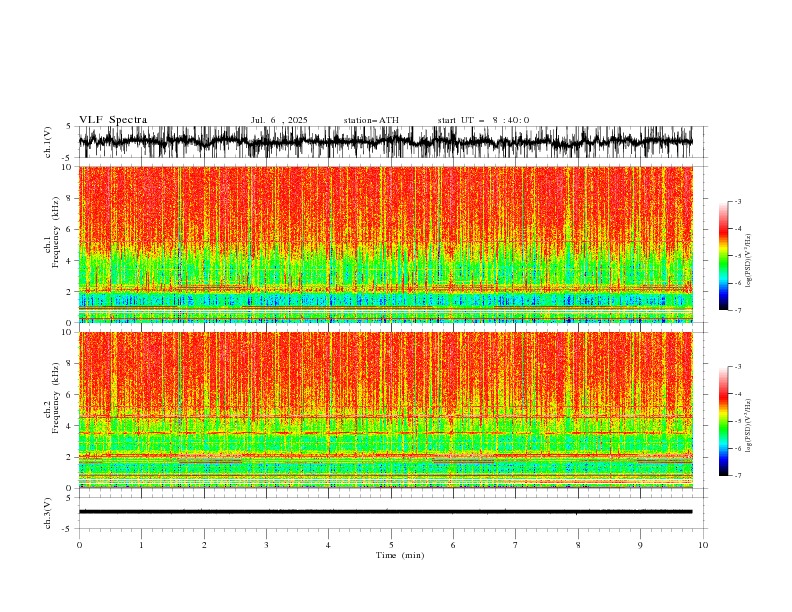Click time-axis tick label "7"
This screenshot has height=612, width=792.
516,545
